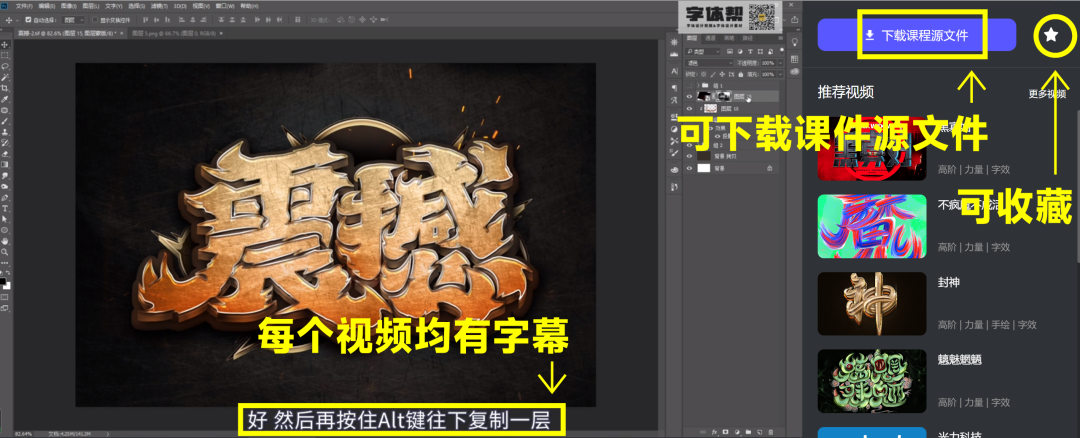Toggle Quick Mask mode icon
1080x438 pixels.
tap(6, 297)
